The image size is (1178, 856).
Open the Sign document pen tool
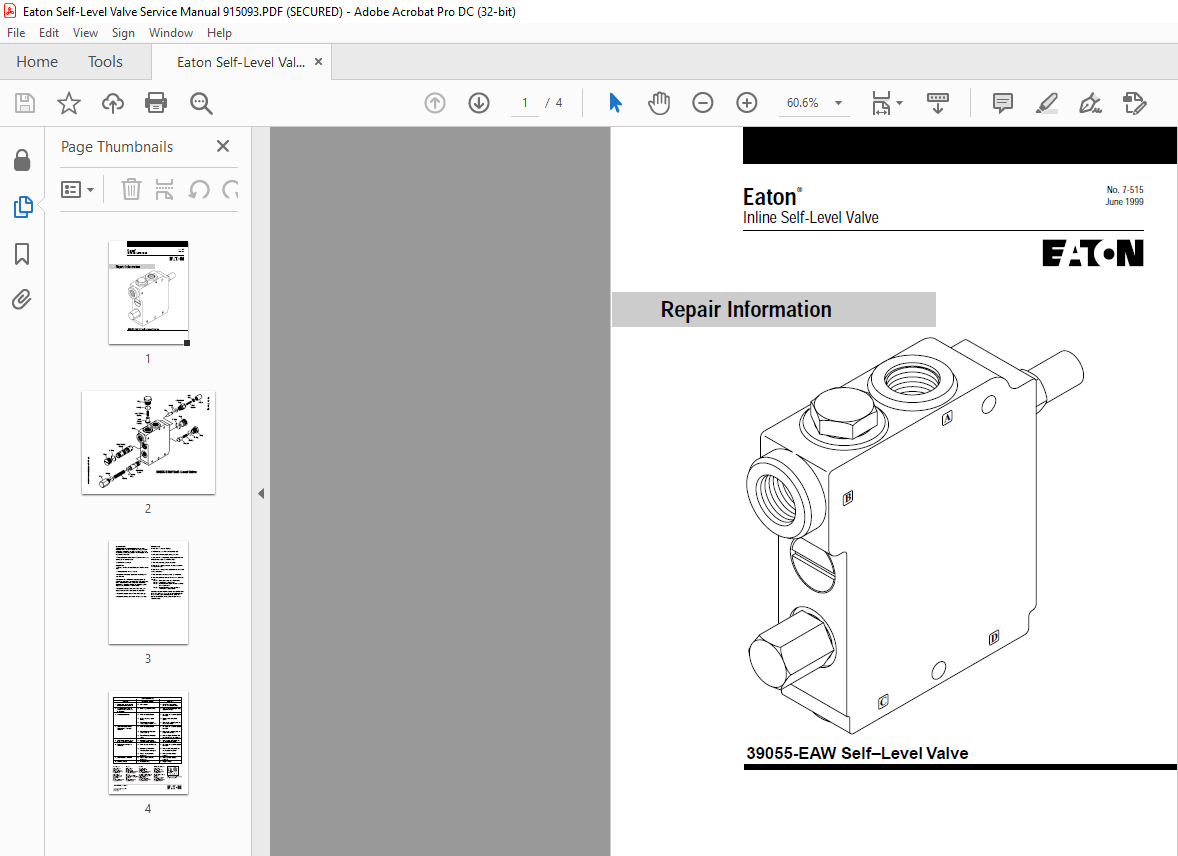click(1090, 103)
